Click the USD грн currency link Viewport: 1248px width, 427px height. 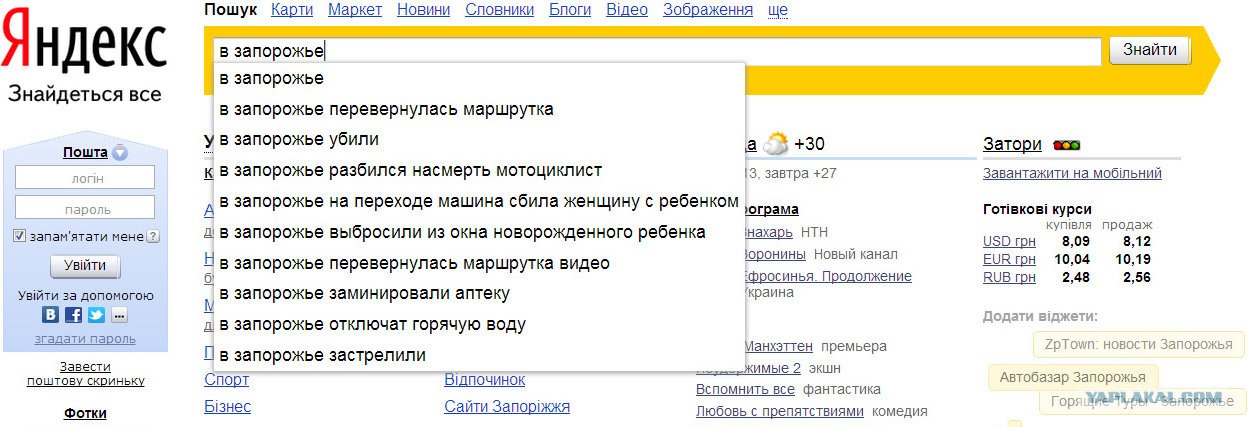1009,241
